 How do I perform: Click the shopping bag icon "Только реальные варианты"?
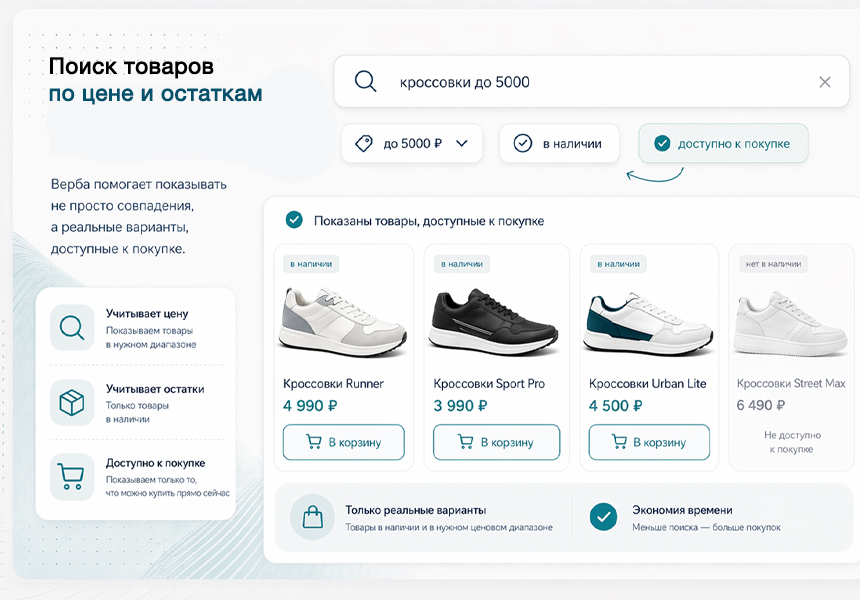[x=312, y=517]
